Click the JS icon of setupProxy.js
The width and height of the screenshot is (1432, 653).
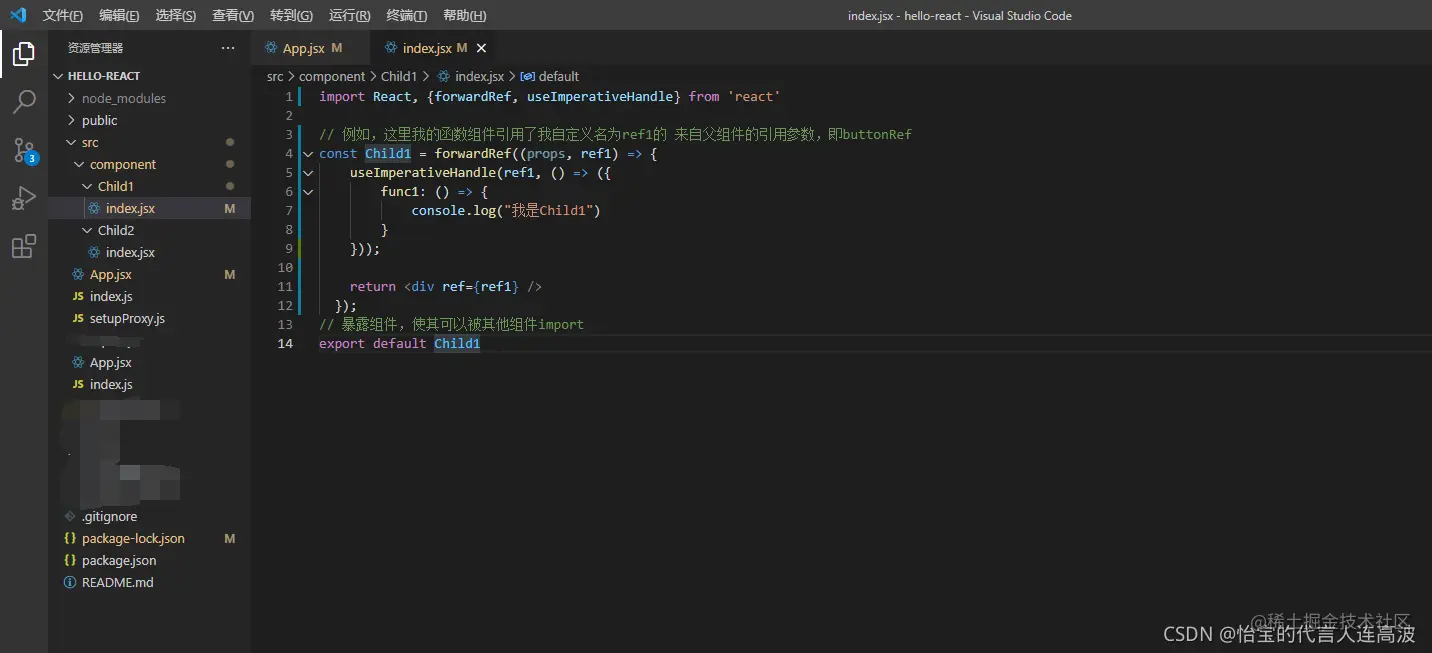coord(78,318)
